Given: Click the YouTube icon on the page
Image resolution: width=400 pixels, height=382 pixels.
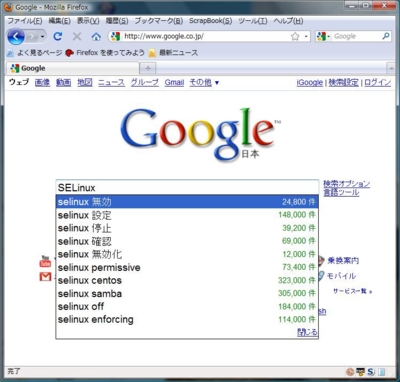Looking at the screenshot, I should (x=45, y=261).
